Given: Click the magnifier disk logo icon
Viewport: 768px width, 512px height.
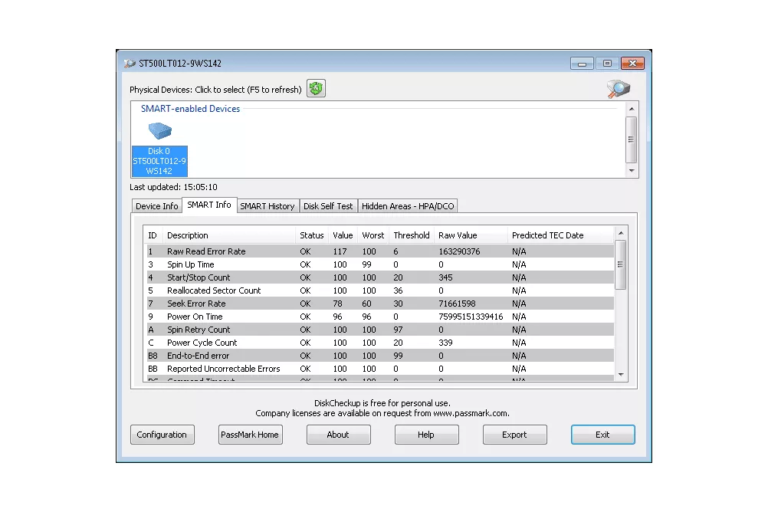Looking at the screenshot, I should (619, 89).
